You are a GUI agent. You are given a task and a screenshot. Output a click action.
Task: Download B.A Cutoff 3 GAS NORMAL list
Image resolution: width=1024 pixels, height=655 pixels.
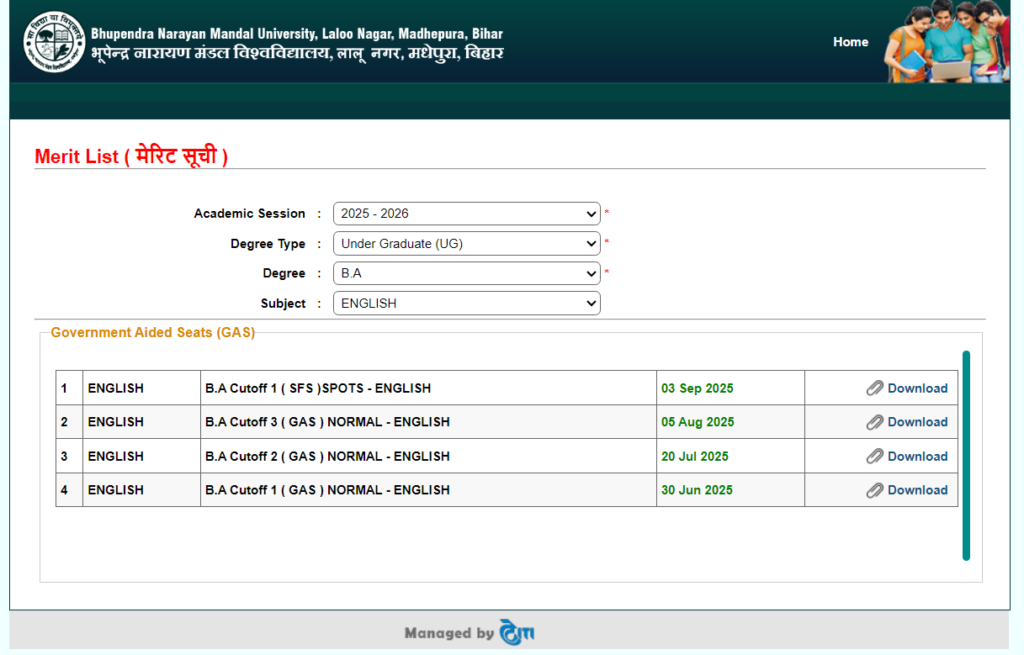coord(917,423)
